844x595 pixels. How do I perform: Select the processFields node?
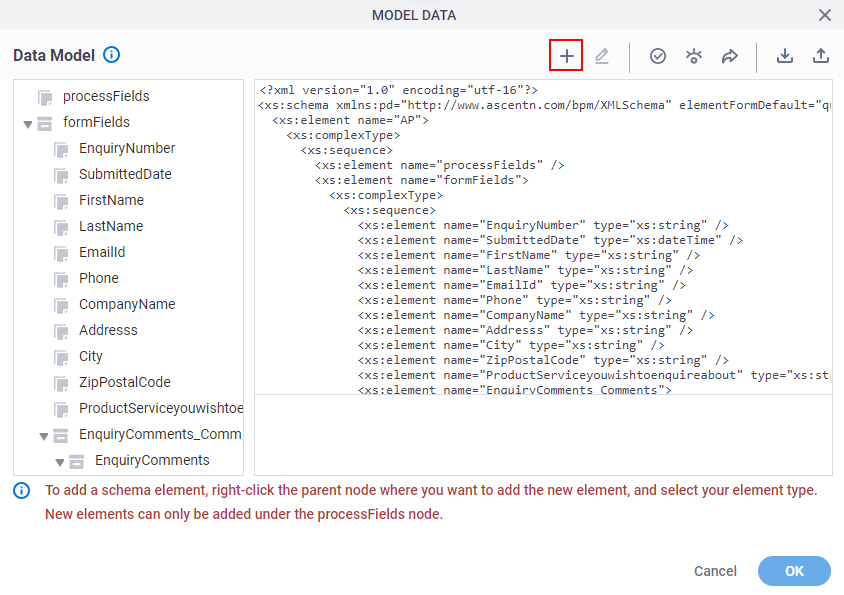[x=106, y=96]
